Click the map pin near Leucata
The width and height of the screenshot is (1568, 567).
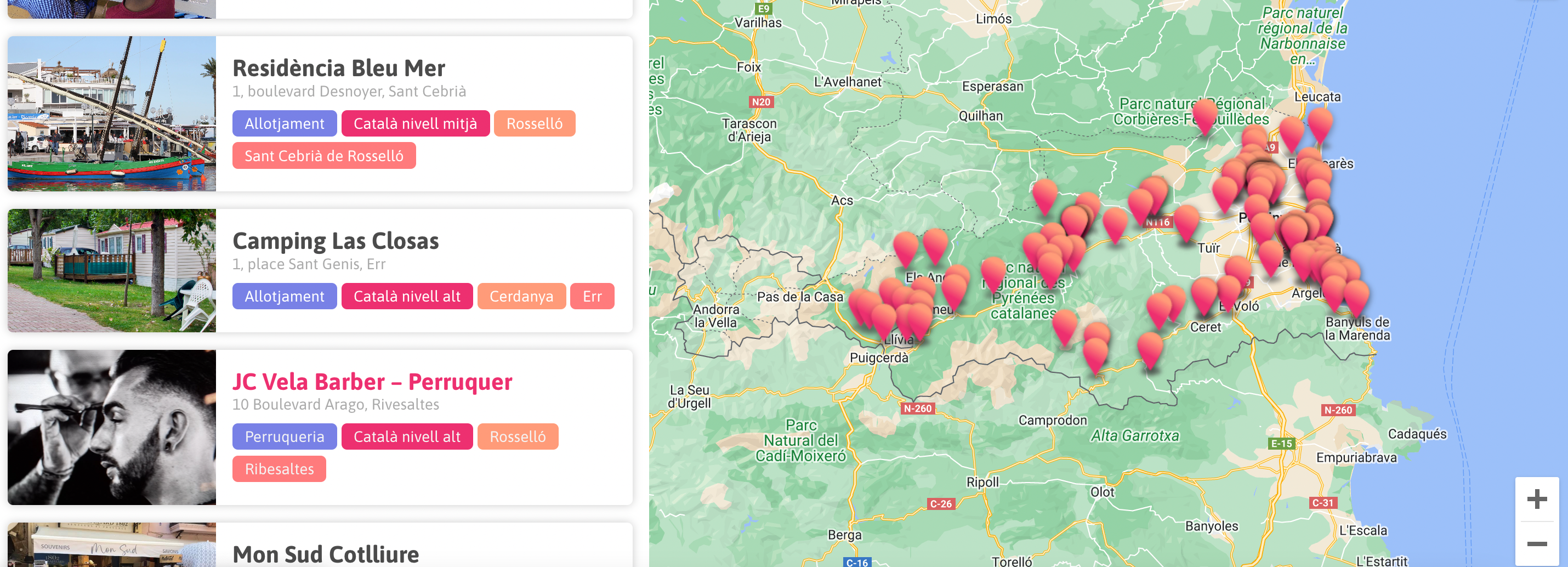point(1320,125)
